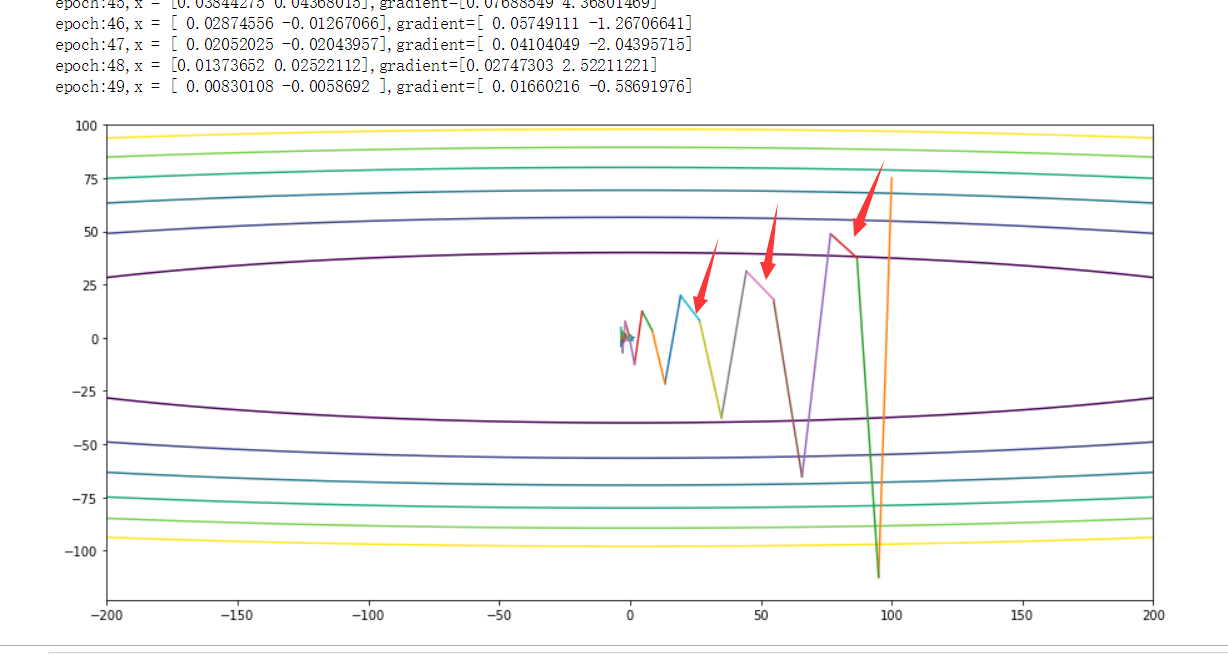Click the y-axis tick label -25

point(86,392)
